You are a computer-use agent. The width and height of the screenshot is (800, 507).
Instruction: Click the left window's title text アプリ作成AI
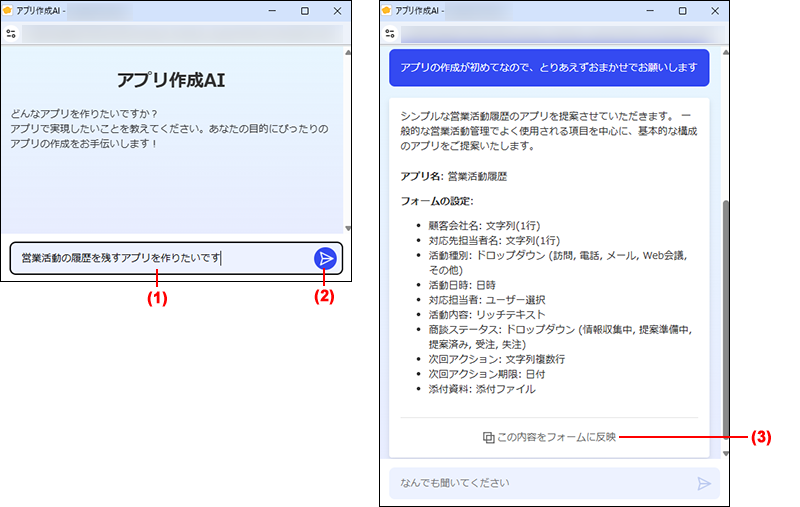point(38,11)
